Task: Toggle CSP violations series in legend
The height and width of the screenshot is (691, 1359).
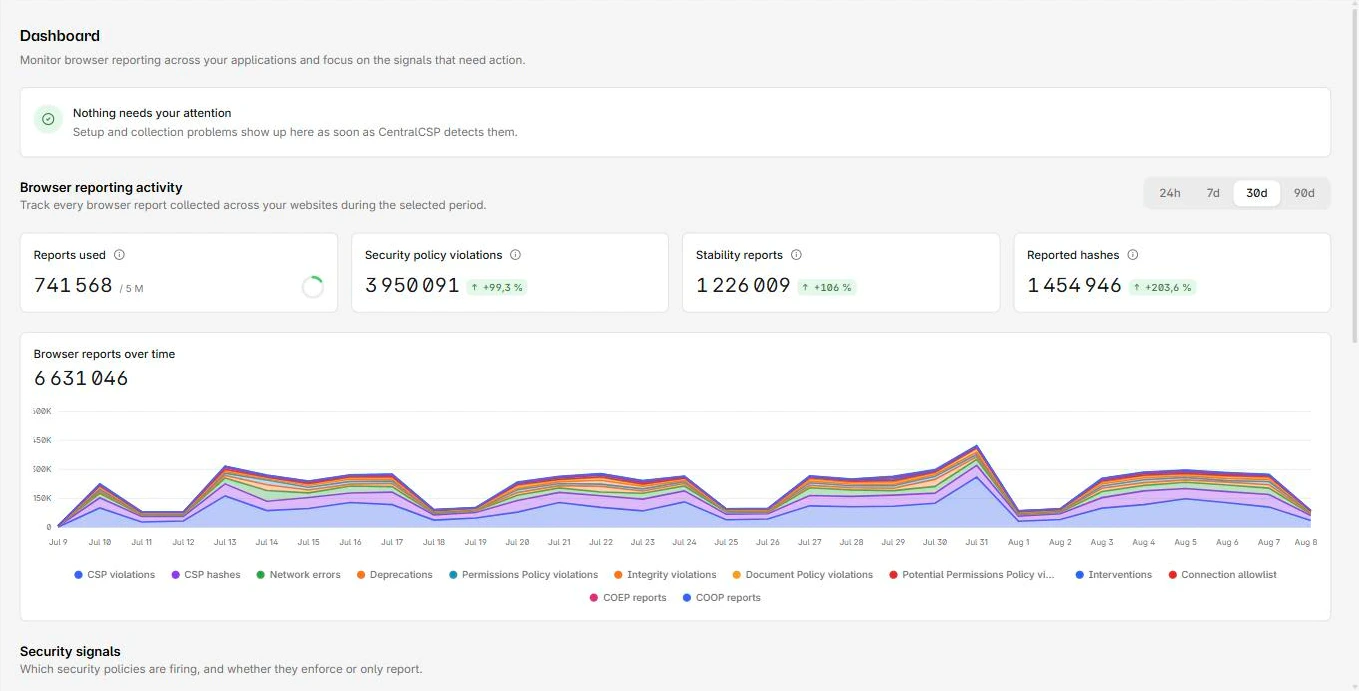Action: 115,575
